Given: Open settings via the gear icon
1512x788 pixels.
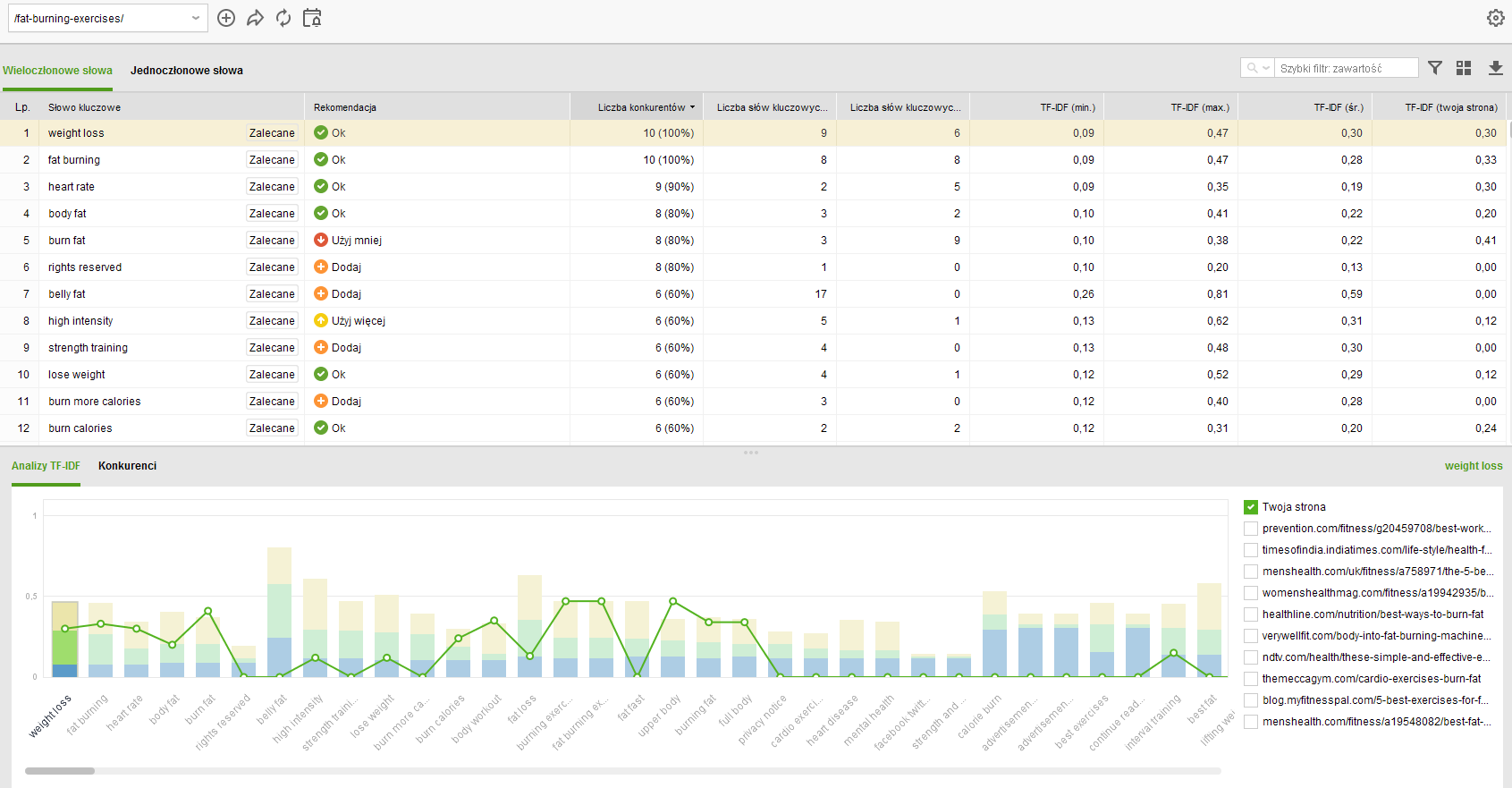Looking at the screenshot, I should (x=1495, y=18).
